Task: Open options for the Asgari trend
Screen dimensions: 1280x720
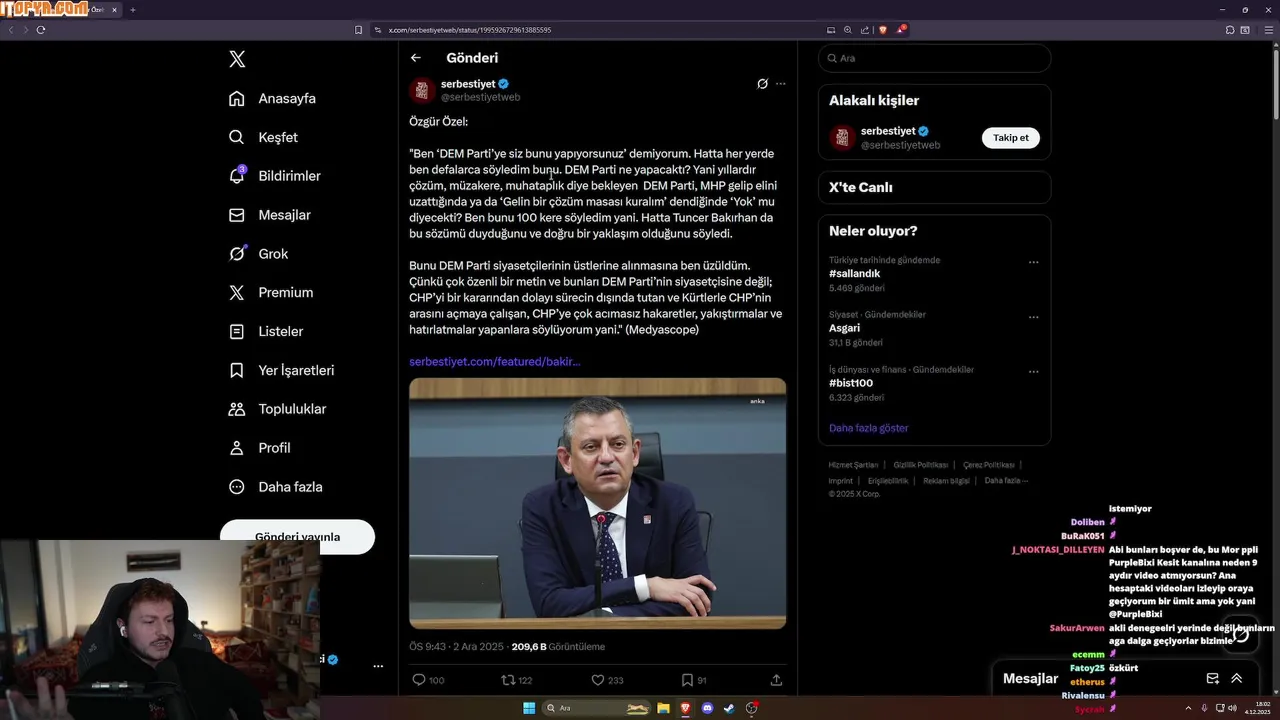Action: (1033, 317)
